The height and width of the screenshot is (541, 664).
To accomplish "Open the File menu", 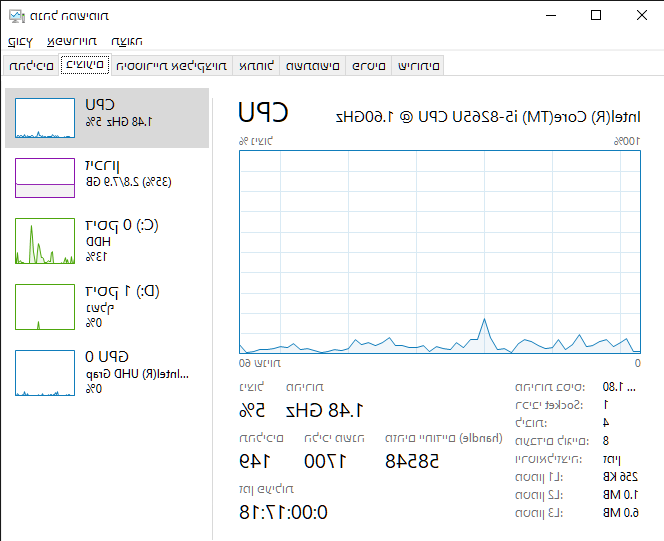I will click(20, 41).
